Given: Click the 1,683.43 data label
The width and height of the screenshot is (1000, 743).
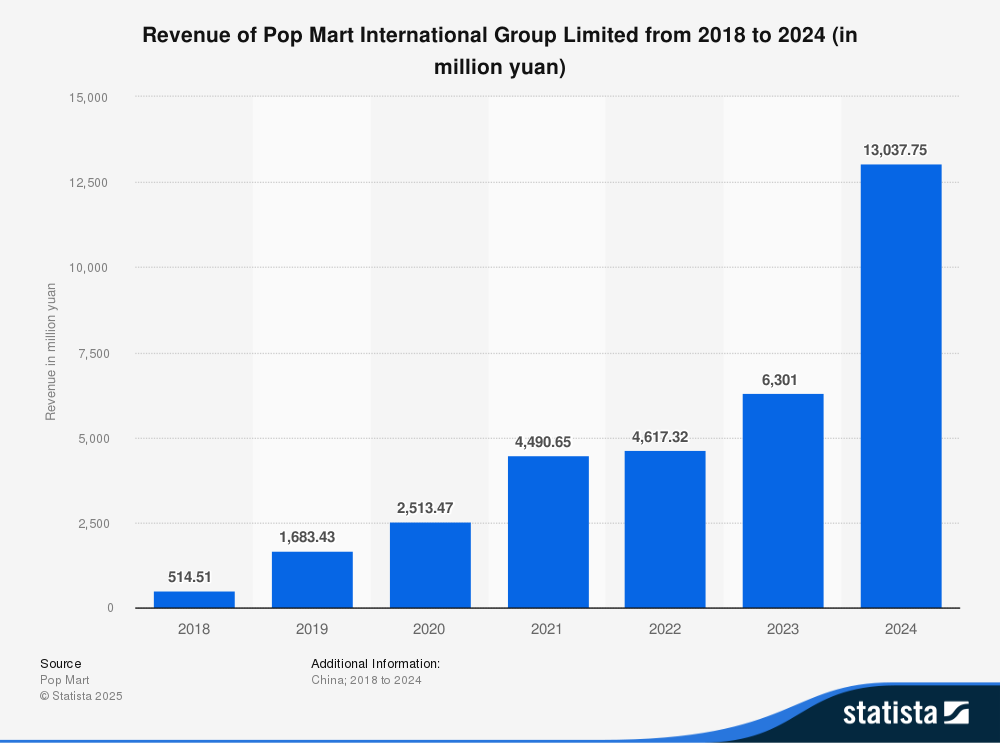Looking at the screenshot, I should pos(307,537).
